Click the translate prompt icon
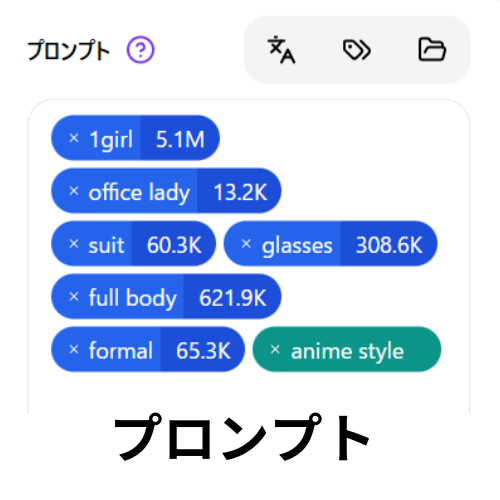500x500 pixels. point(281,49)
